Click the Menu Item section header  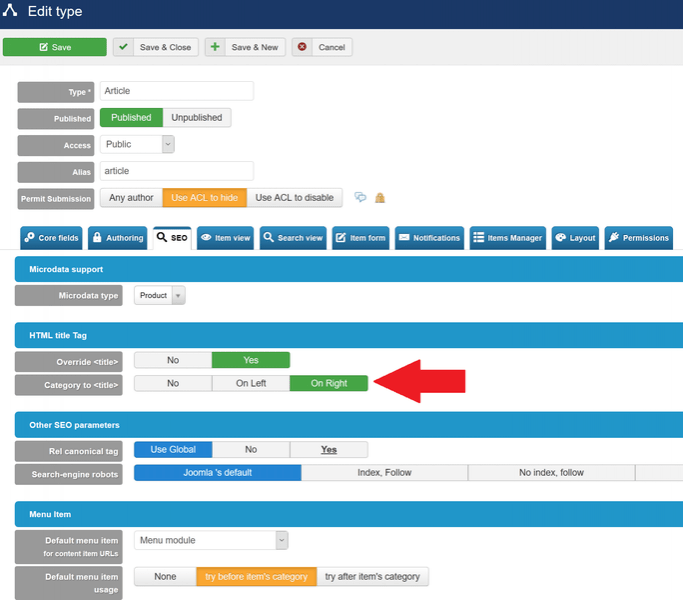[349, 515]
